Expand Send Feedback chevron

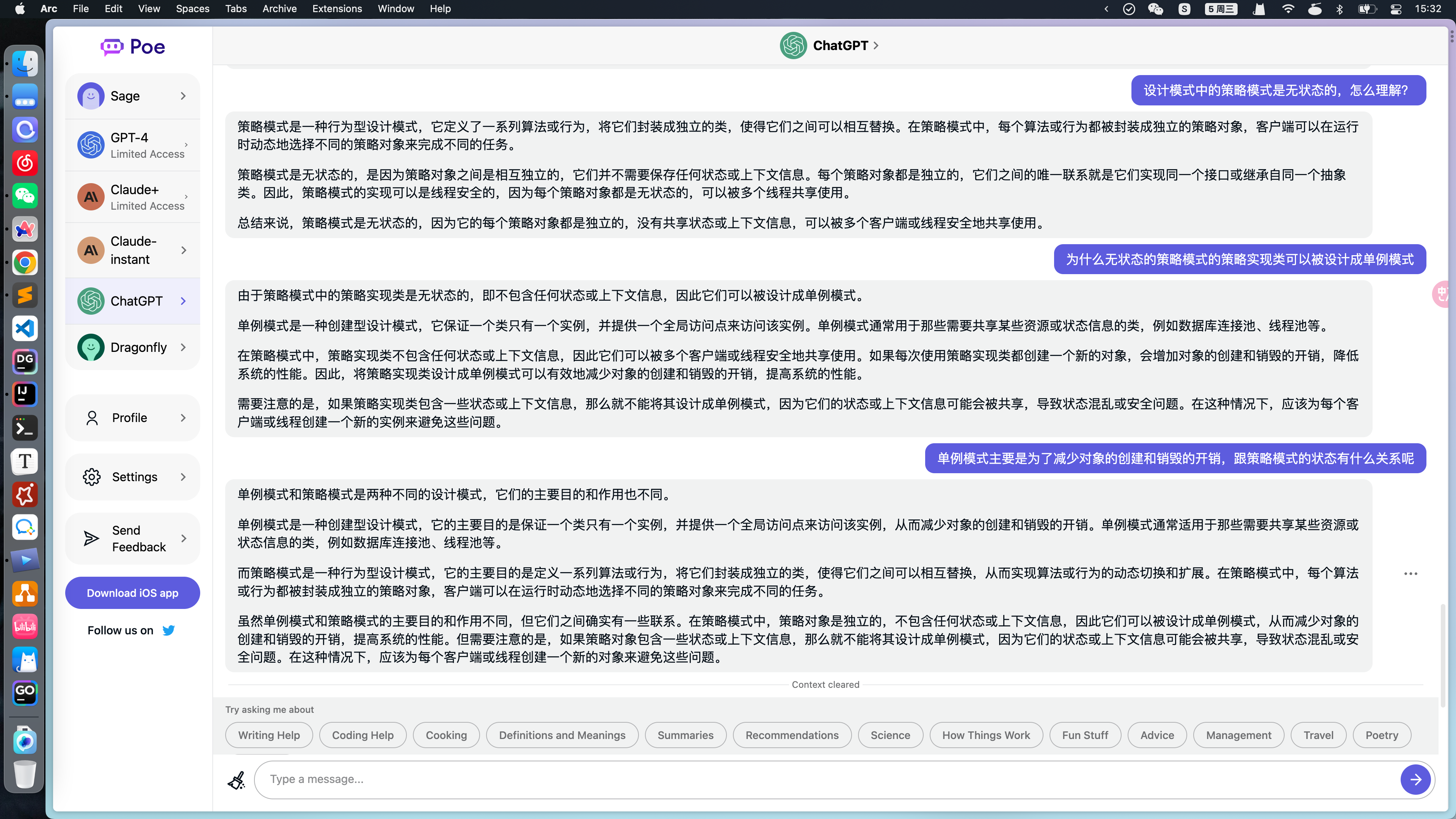point(183,539)
